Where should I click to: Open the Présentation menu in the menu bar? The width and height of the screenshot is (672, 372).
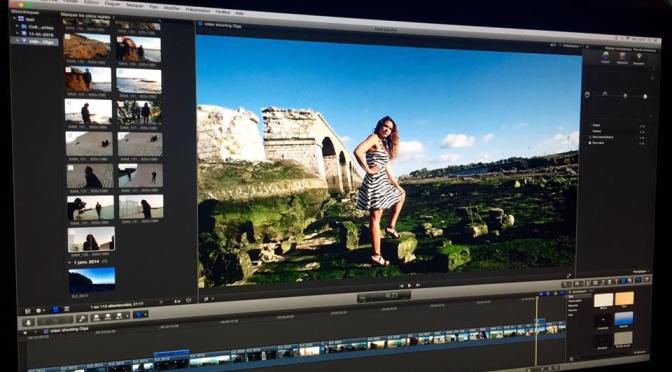198,9
